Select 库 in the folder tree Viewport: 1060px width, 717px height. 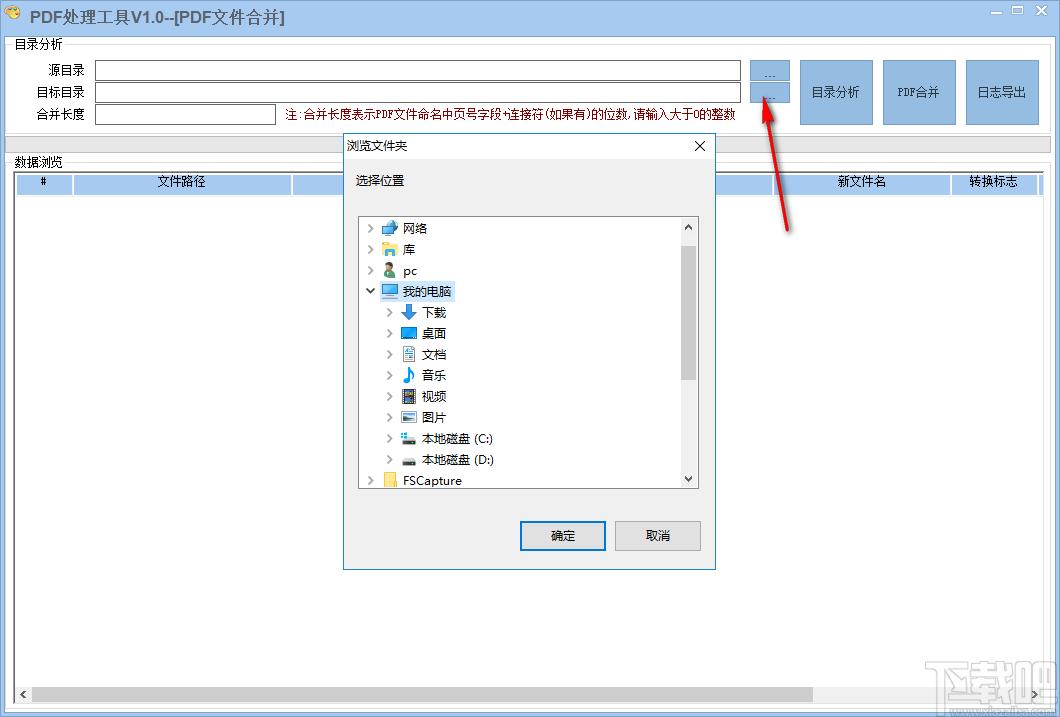coord(409,249)
